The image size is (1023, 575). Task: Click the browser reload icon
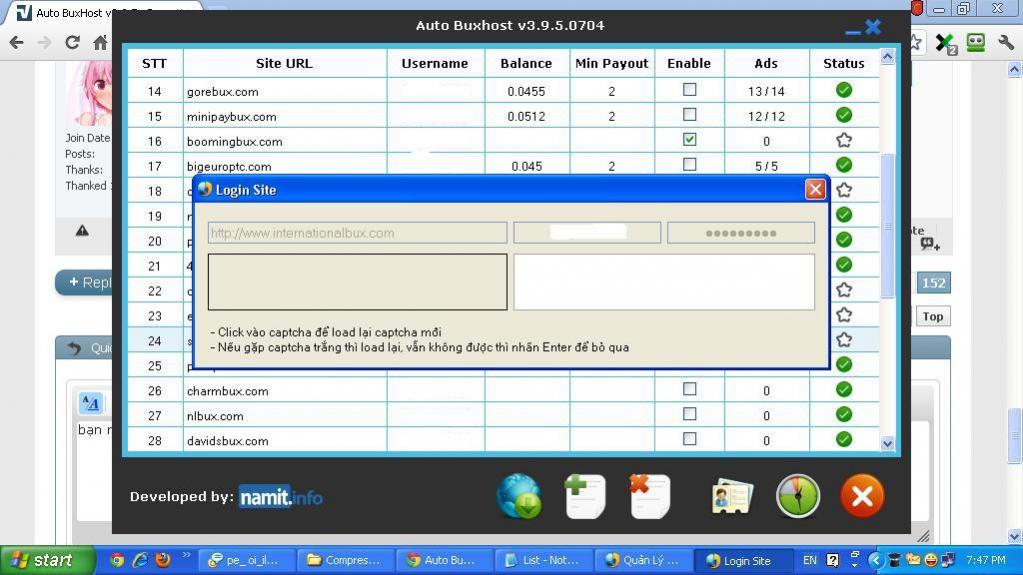coord(72,43)
